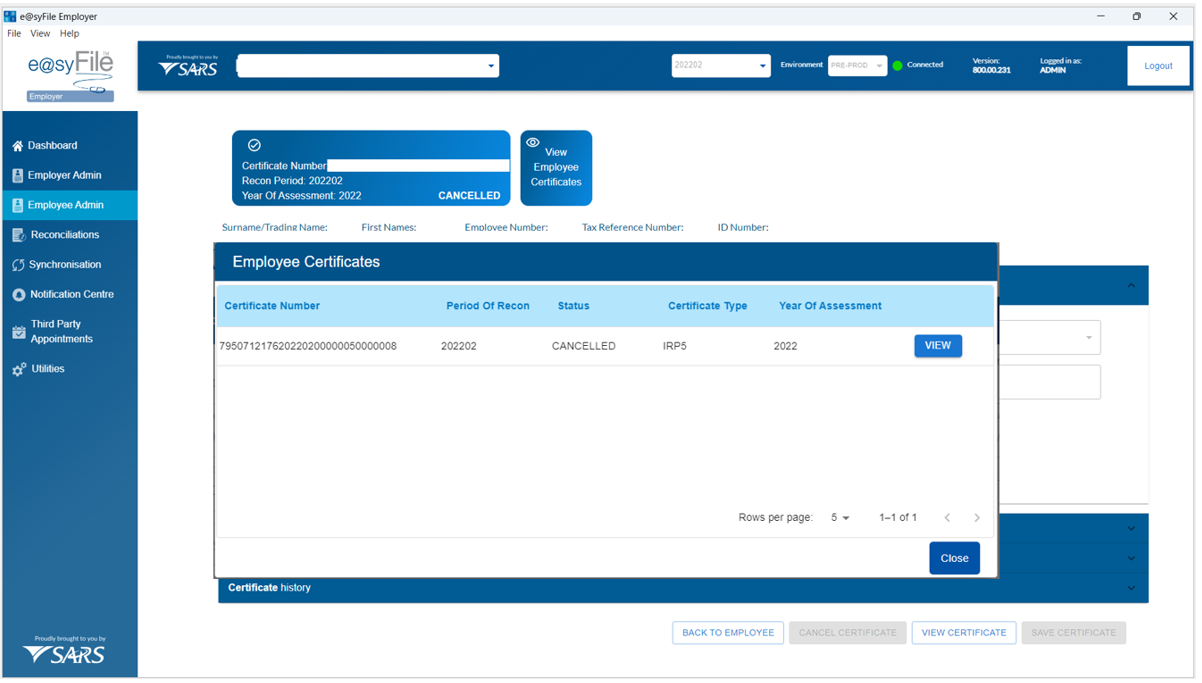Click the Synchronisation arrows icon
The width and height of the screenshot is (1202, 683).
click(17, 265)
